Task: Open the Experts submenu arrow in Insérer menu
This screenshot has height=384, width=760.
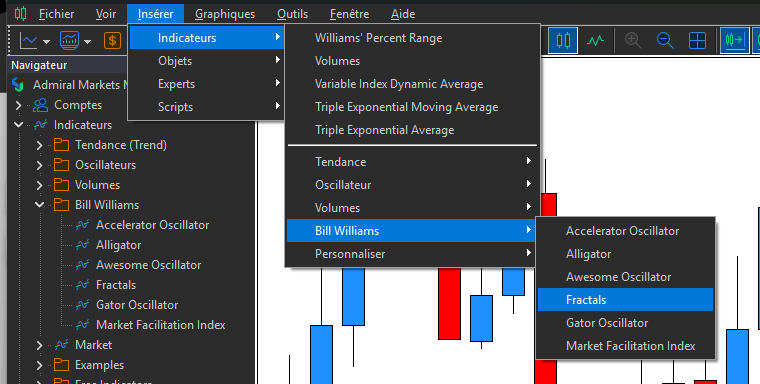Action: point(278,83)
